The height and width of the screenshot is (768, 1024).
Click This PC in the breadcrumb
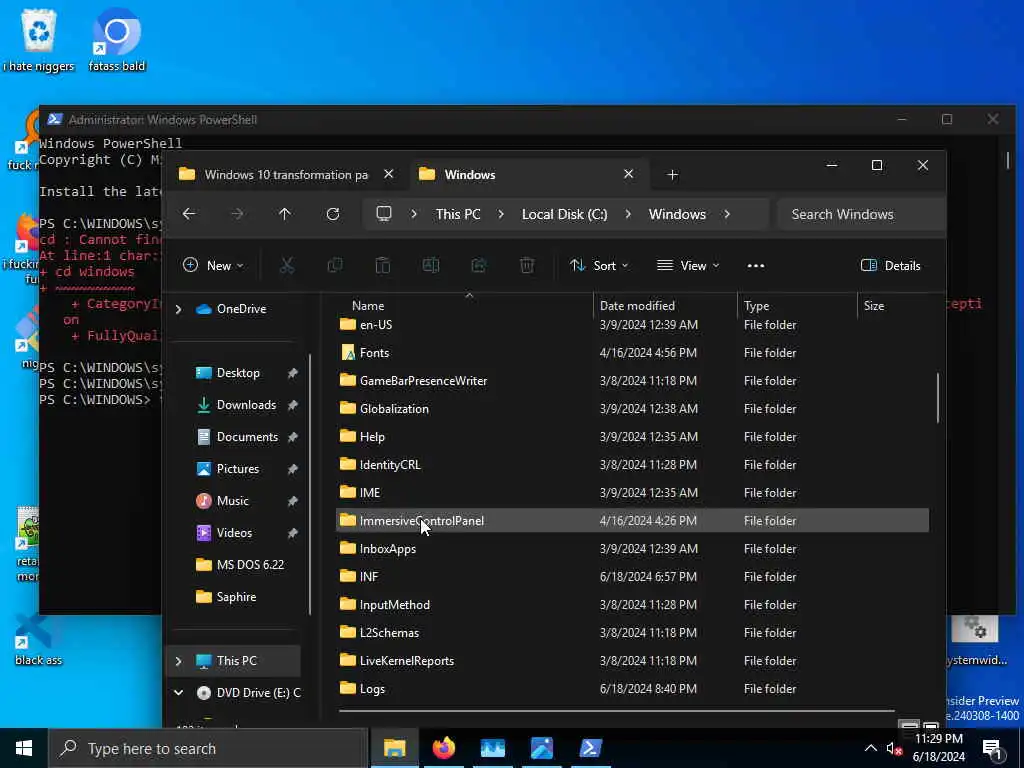click(458, 214)
